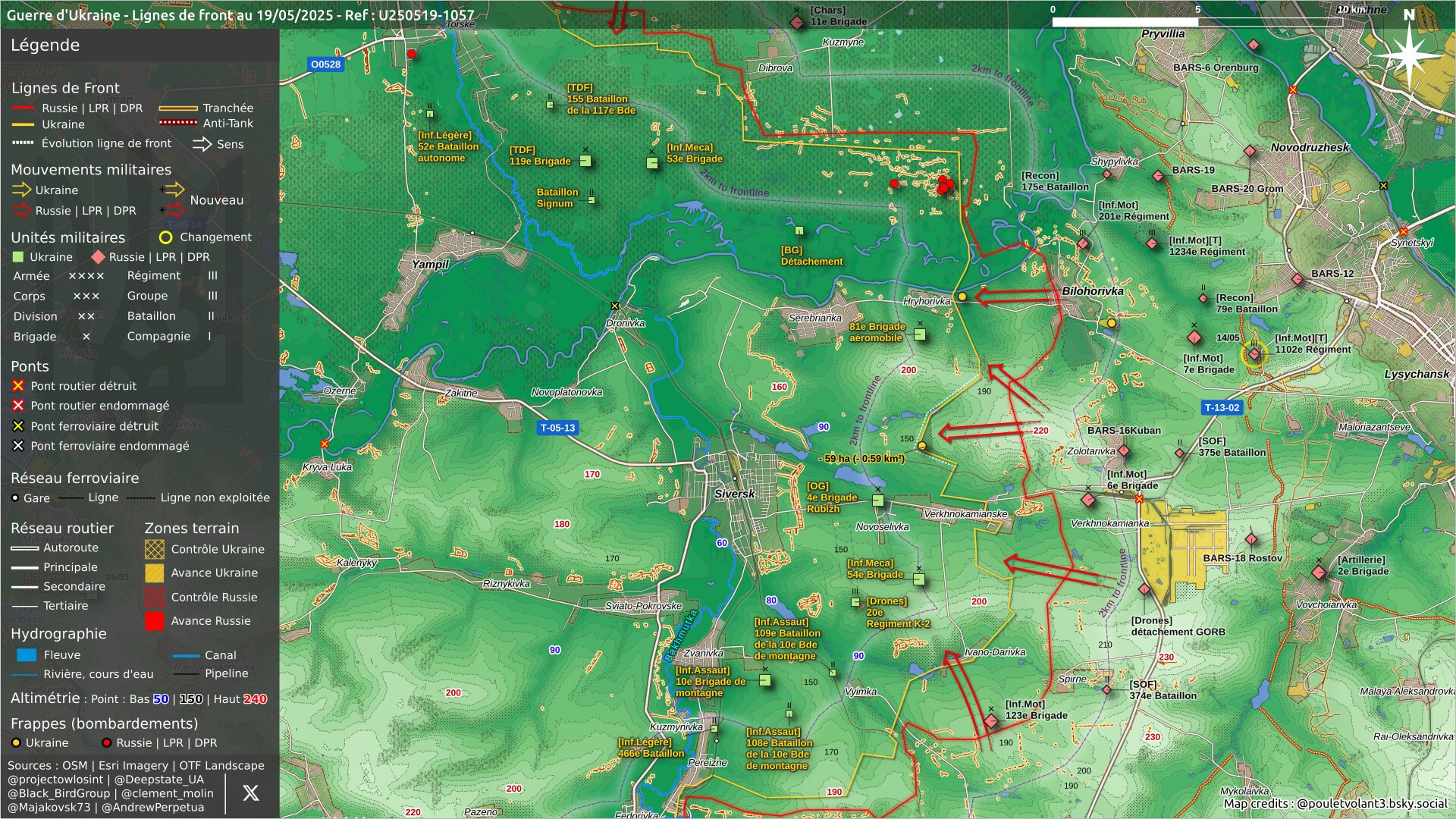Viewport: 1456px width, 819px height.
Task: Click the yellow-circled 1102e Régiment marker
Action: click(x=1254, y=354)
